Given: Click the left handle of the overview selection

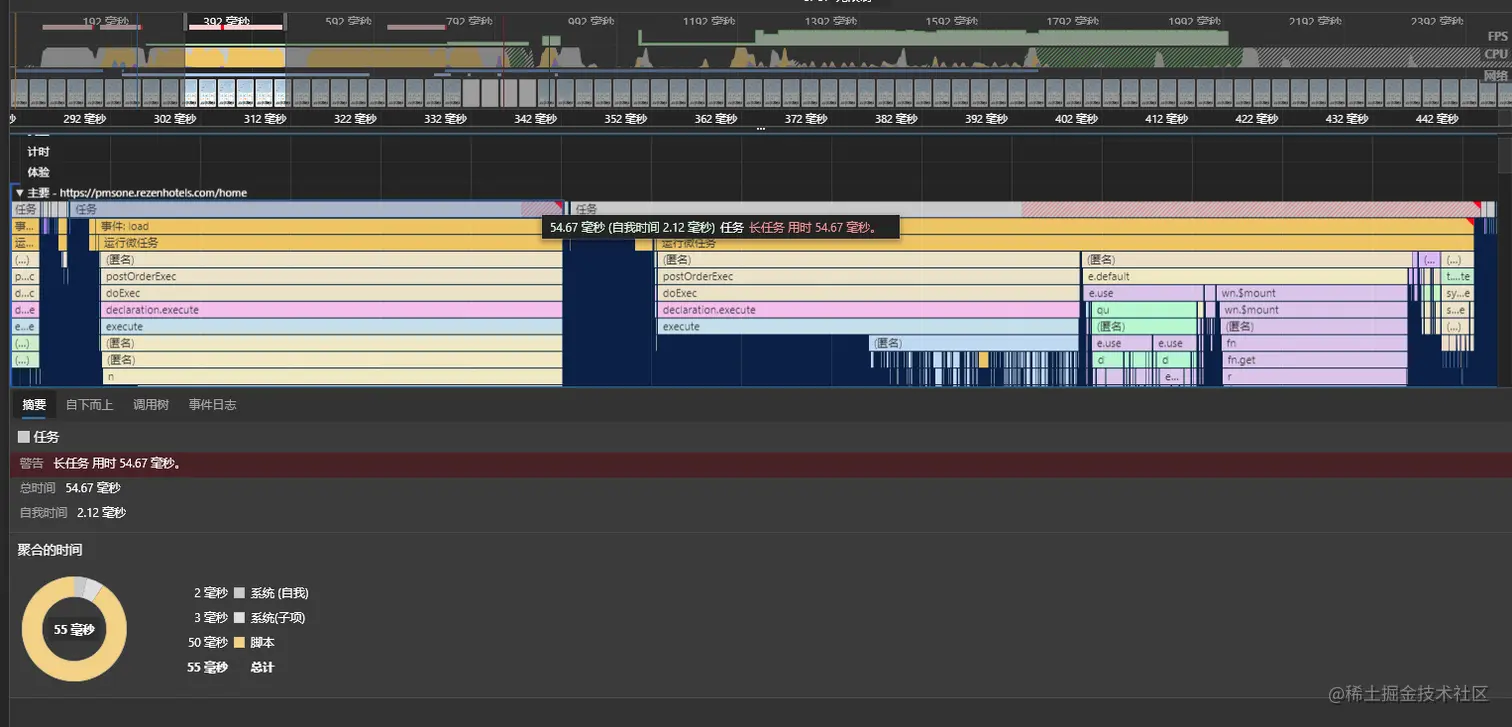Looking at the screenshot, I should 185,23.
